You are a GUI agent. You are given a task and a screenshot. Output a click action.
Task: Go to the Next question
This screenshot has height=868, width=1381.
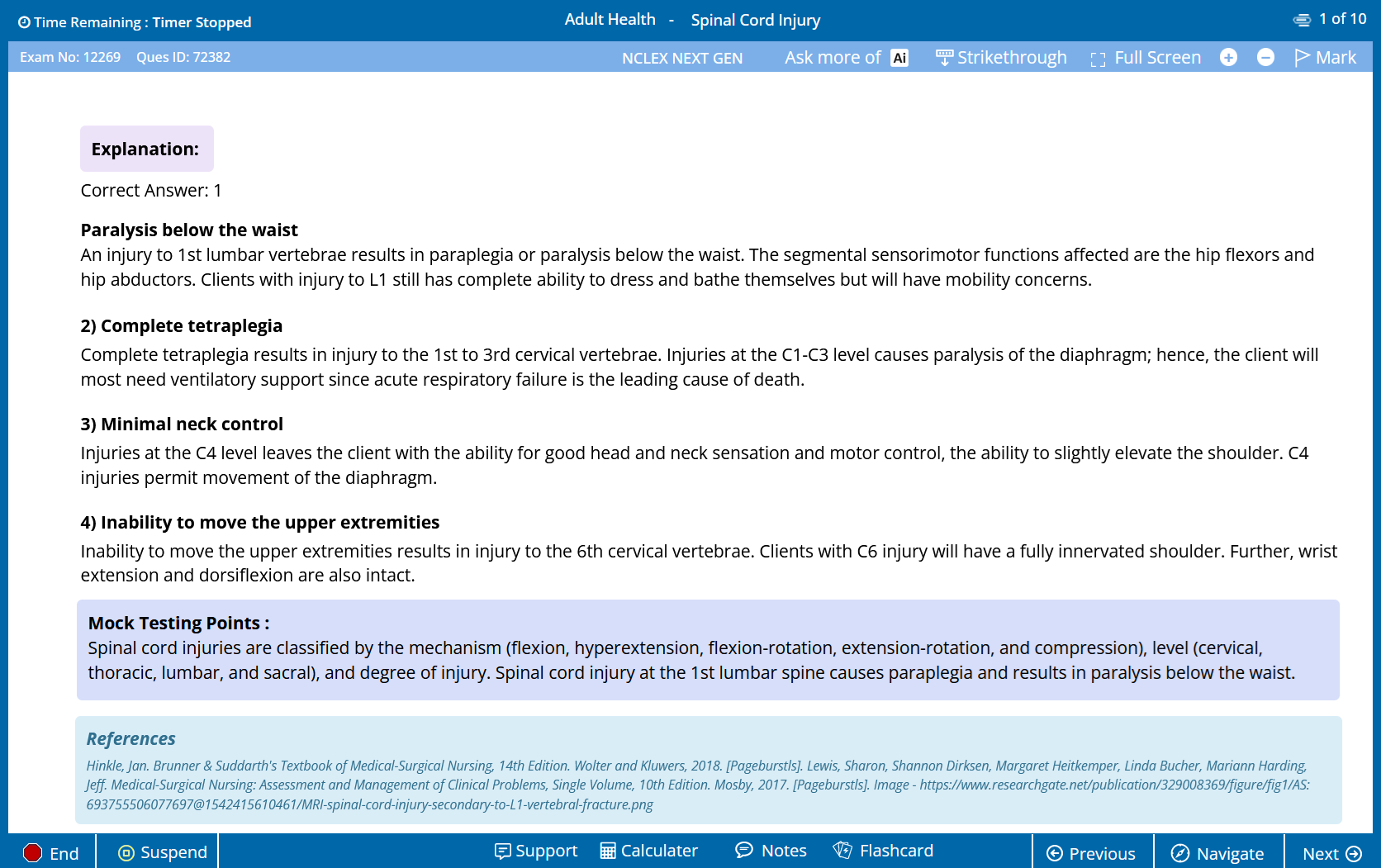click(1332, 853)
